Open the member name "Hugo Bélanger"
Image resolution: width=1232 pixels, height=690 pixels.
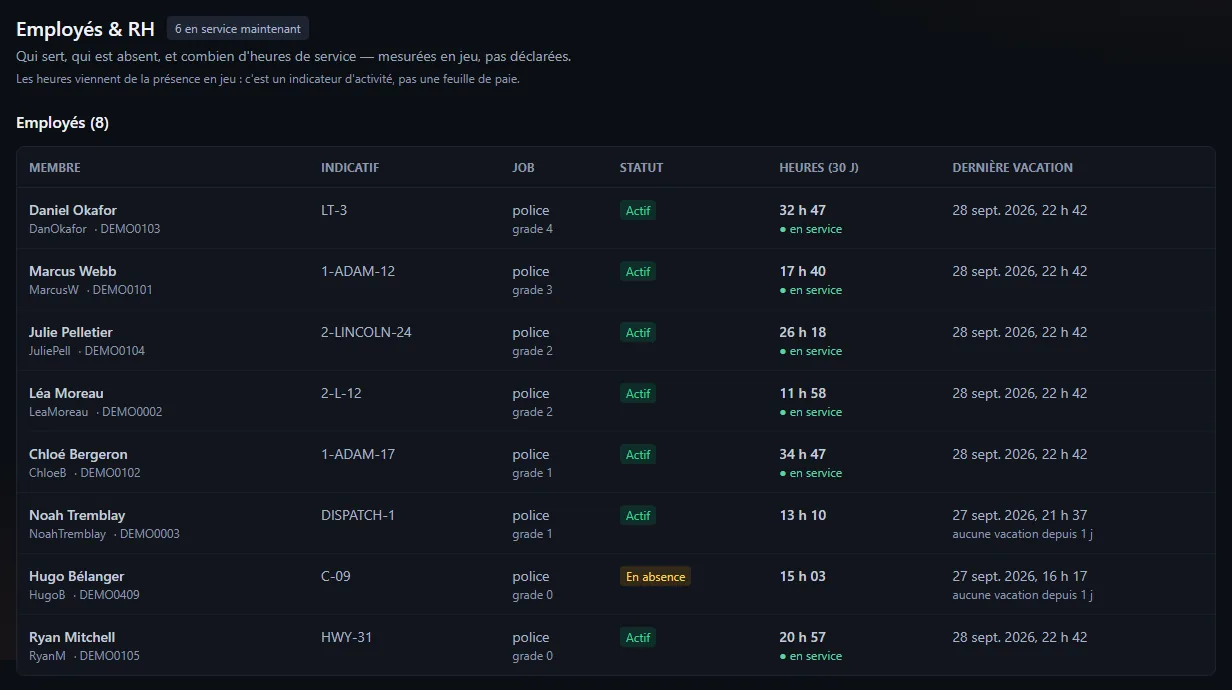(x=77, y=576)
